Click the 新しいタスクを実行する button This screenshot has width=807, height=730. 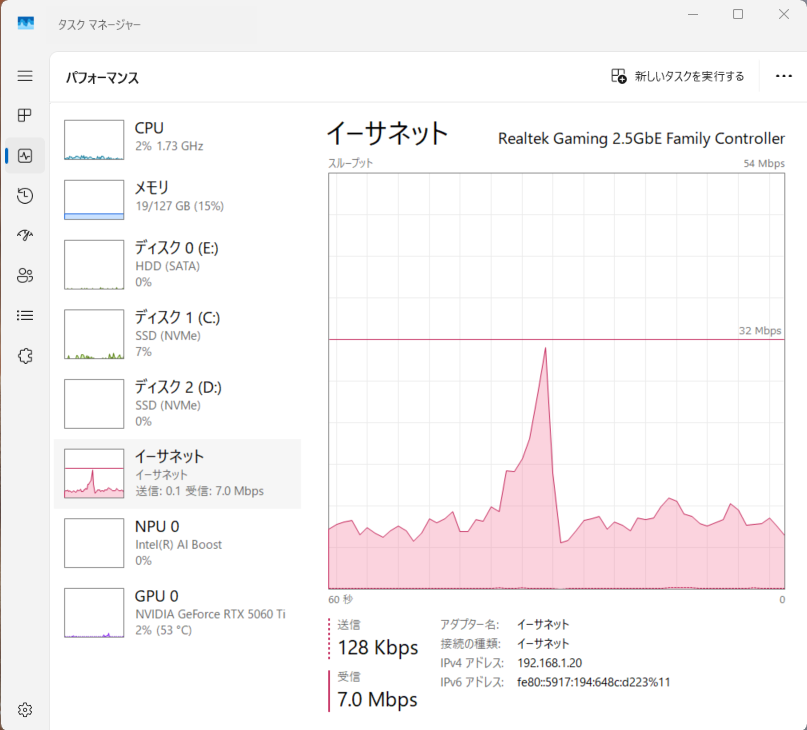tap(678, 75)
